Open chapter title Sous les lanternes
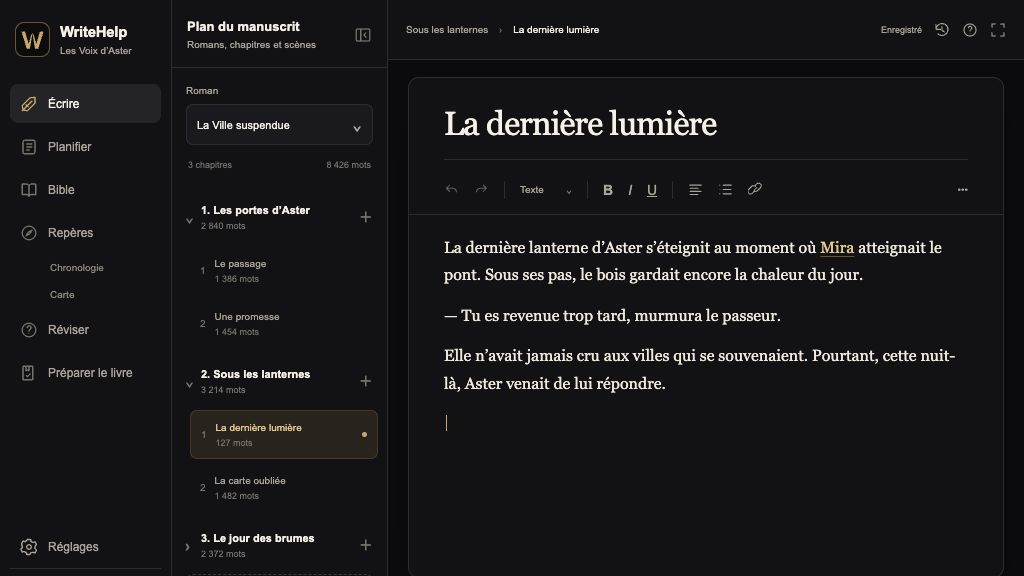The height and width of the screenshot is (576, 1024). click(255, 374)
